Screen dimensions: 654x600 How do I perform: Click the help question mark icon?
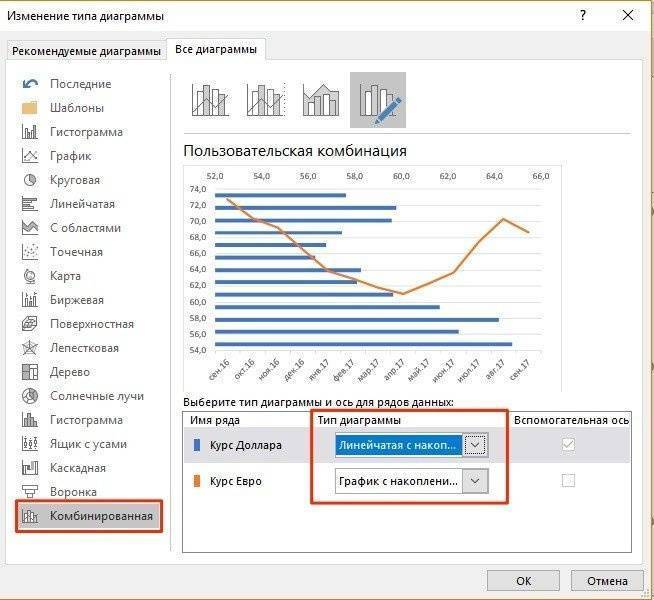click(582, 15)
